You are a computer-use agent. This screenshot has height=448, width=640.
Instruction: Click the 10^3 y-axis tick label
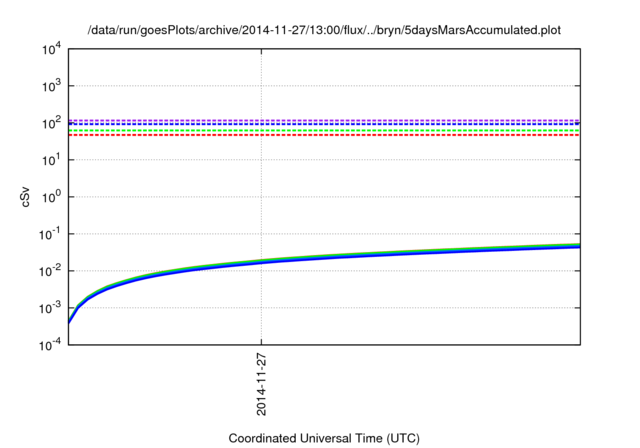(x=52, y=86)
